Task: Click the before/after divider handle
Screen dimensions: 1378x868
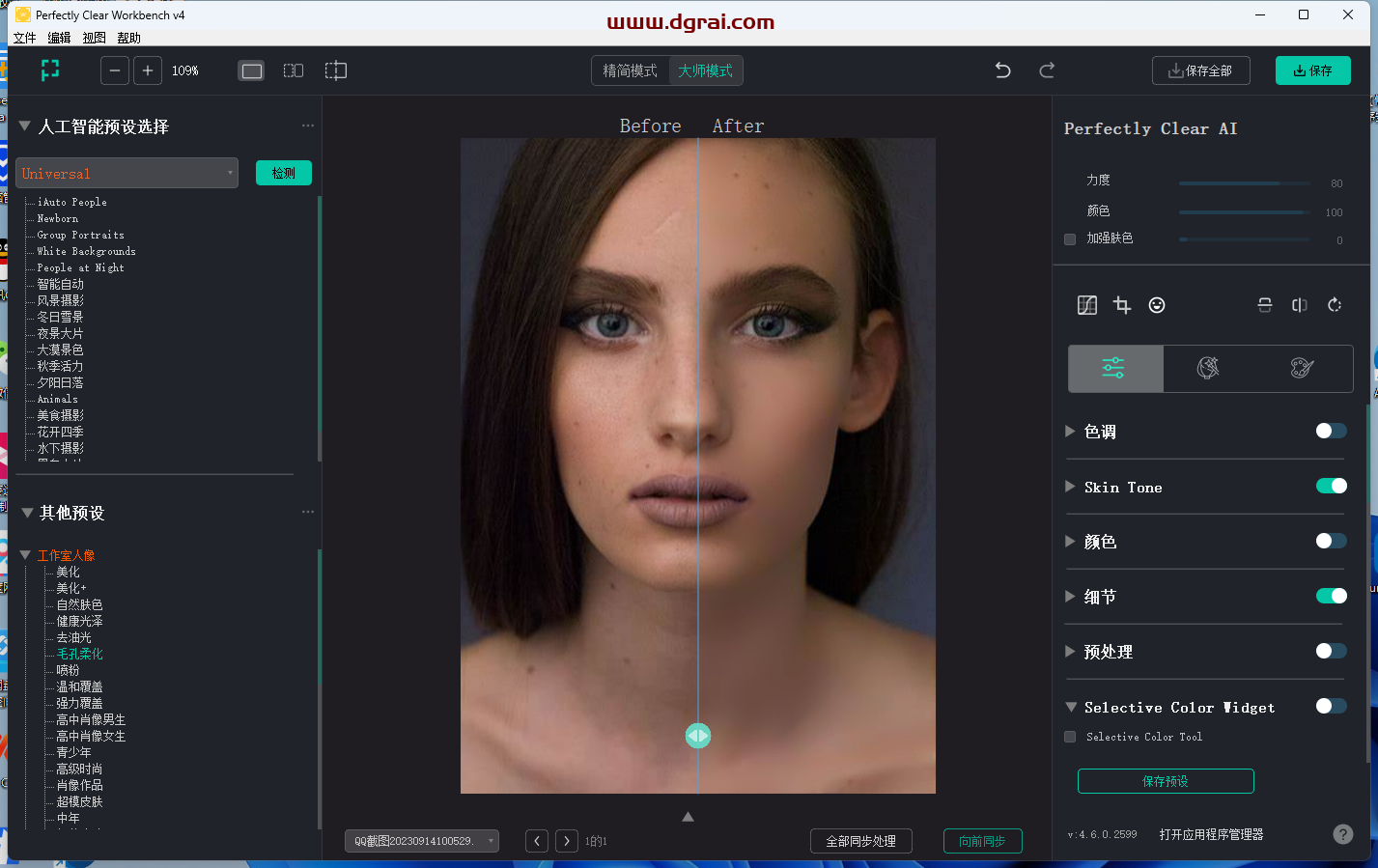Action: (x=698, y=736)
